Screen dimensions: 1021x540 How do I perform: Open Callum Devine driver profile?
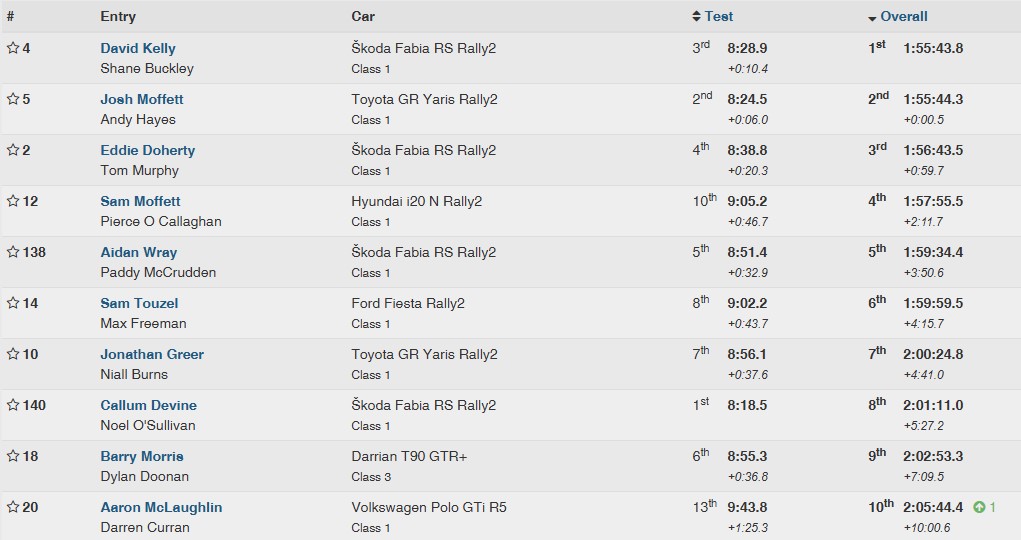coord(148,405)
